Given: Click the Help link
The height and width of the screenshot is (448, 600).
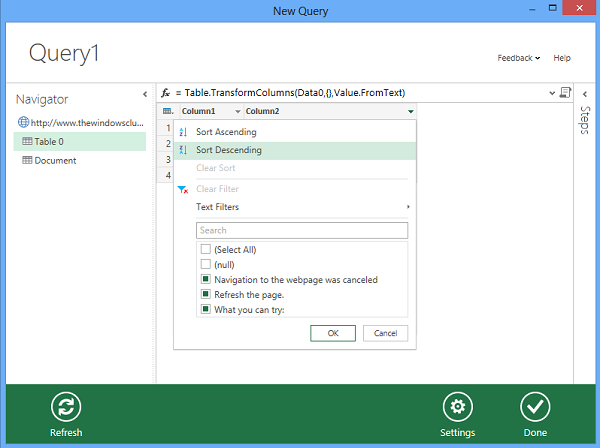Looking at the screenshot, I should (x=562, y=58).
